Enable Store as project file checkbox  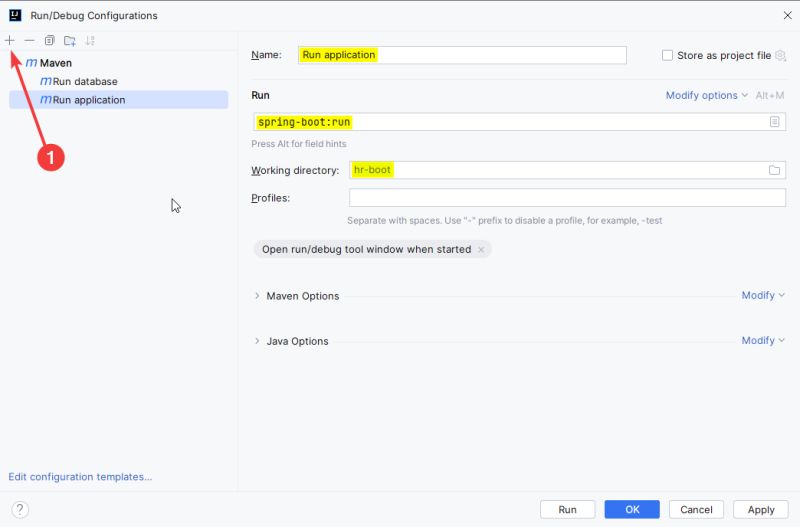pyautogui.click(x=667, y=55)
